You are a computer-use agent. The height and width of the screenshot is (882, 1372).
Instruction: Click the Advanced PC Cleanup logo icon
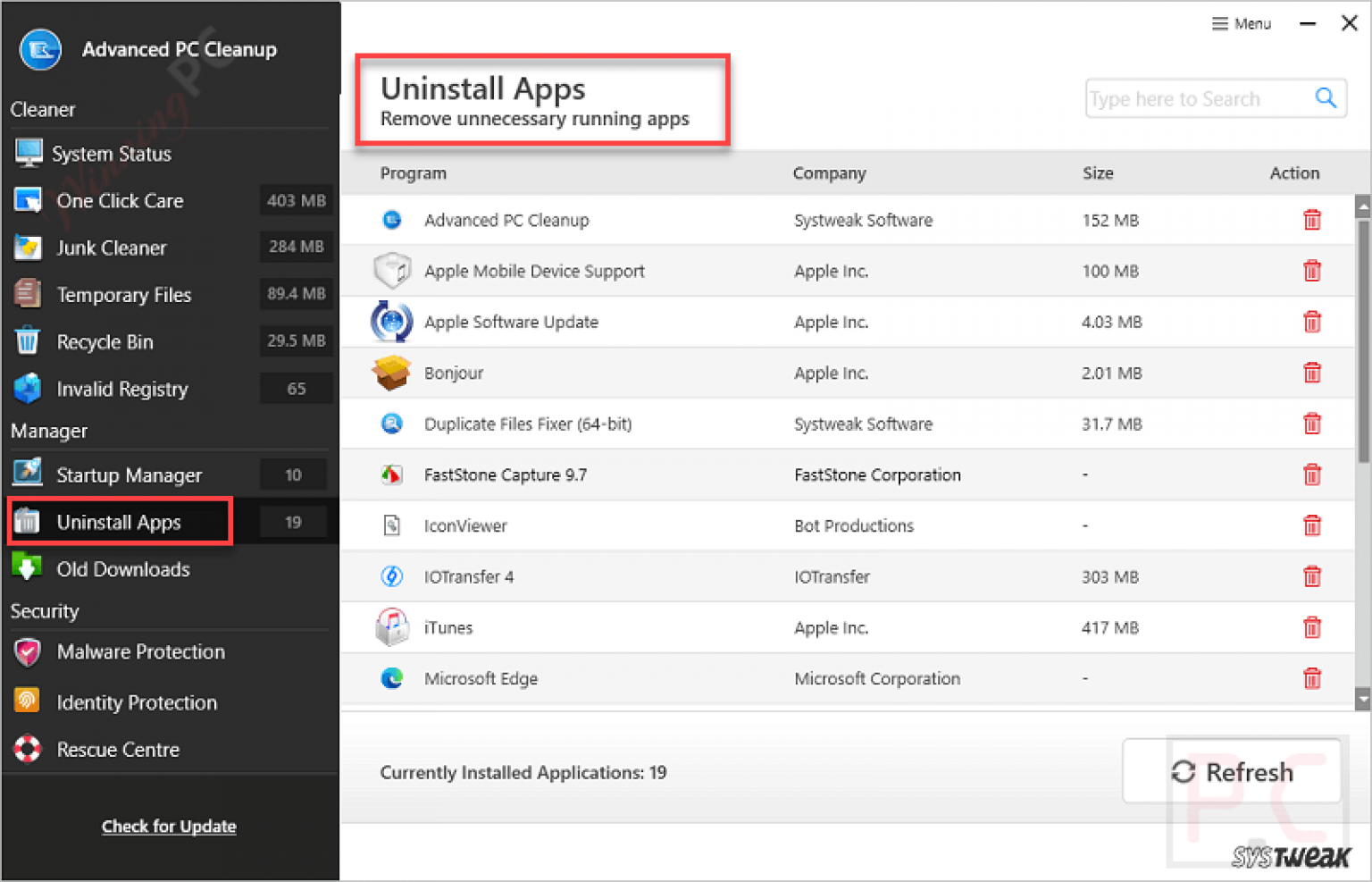pyautogui.click(x=40, y=49)
